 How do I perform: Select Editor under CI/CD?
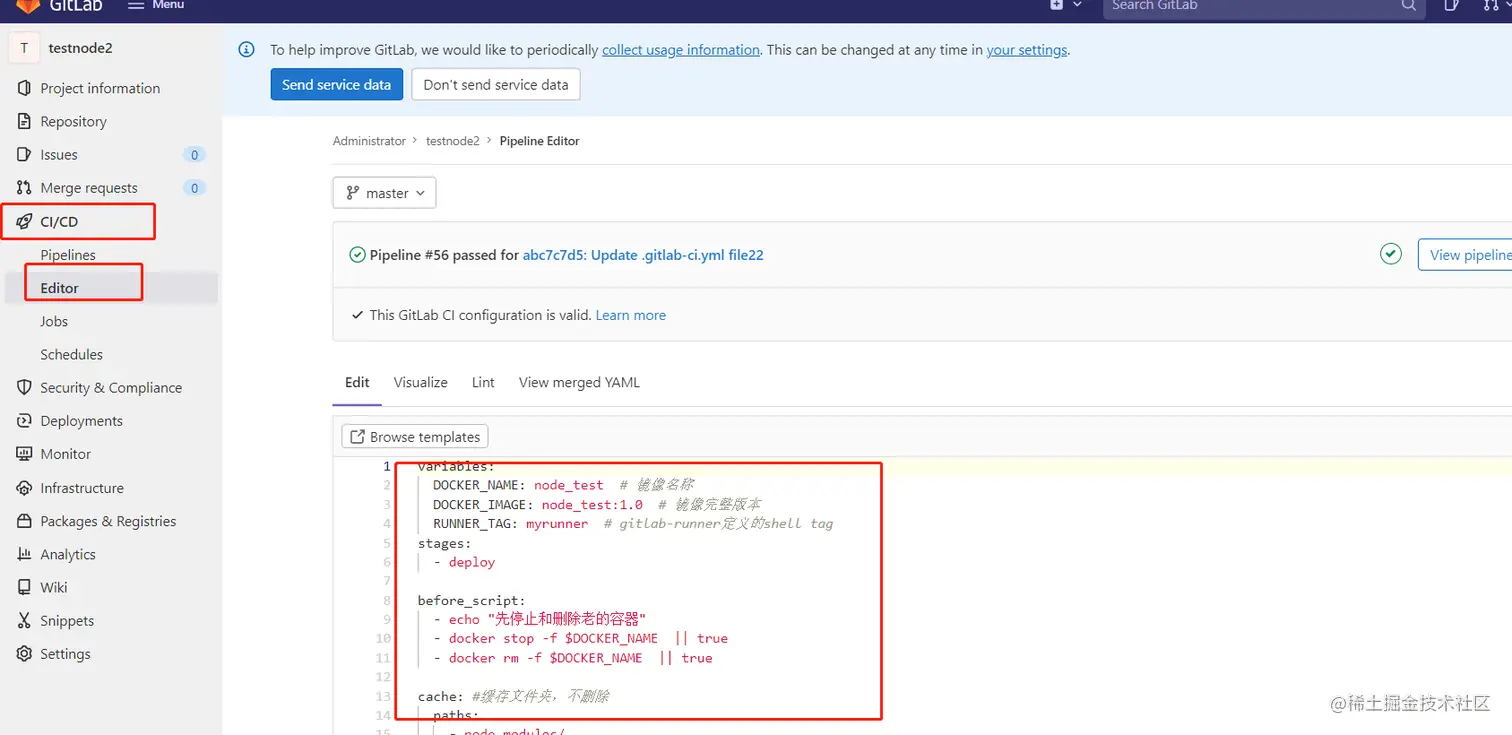tap(59, 288)
